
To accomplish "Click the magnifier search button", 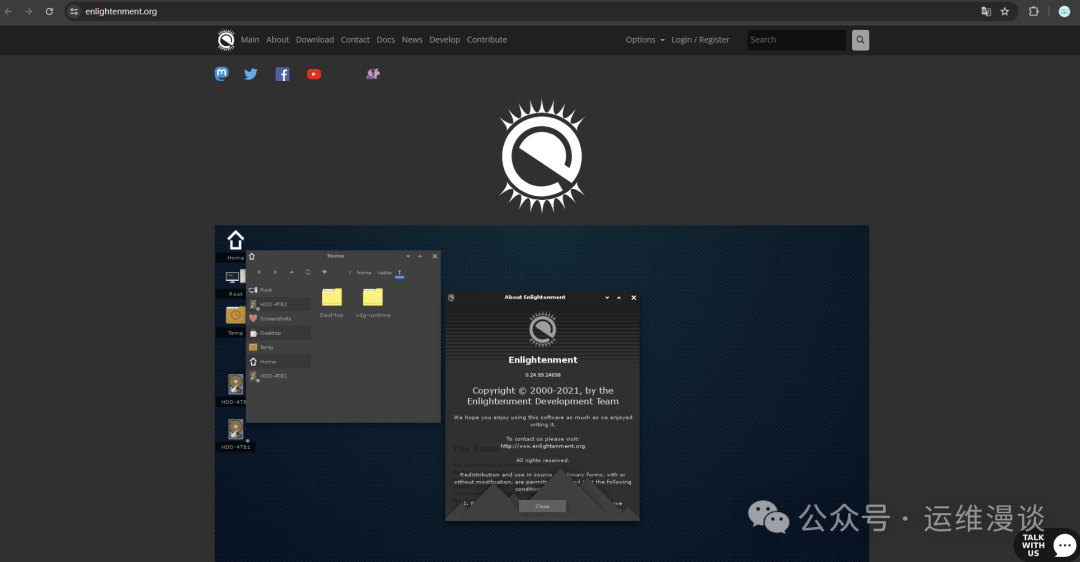I will click(860, 40).
